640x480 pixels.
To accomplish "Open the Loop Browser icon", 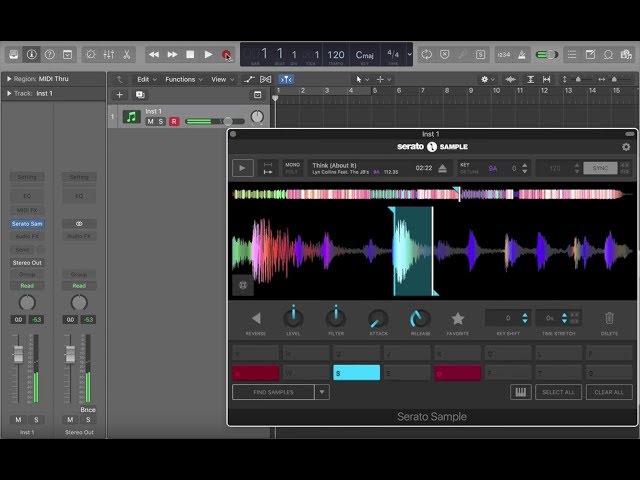I will click(608, 55).
